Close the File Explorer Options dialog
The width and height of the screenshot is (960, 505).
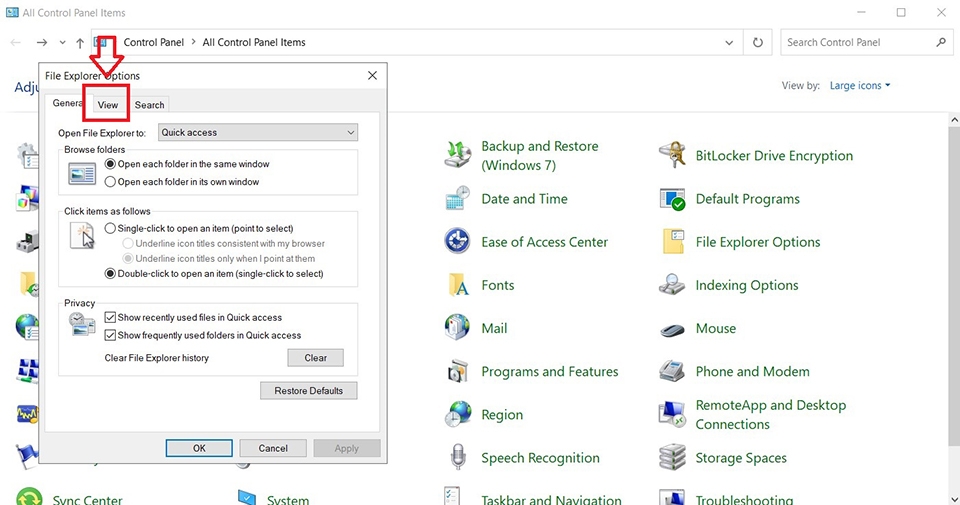[x=372, y=75]
